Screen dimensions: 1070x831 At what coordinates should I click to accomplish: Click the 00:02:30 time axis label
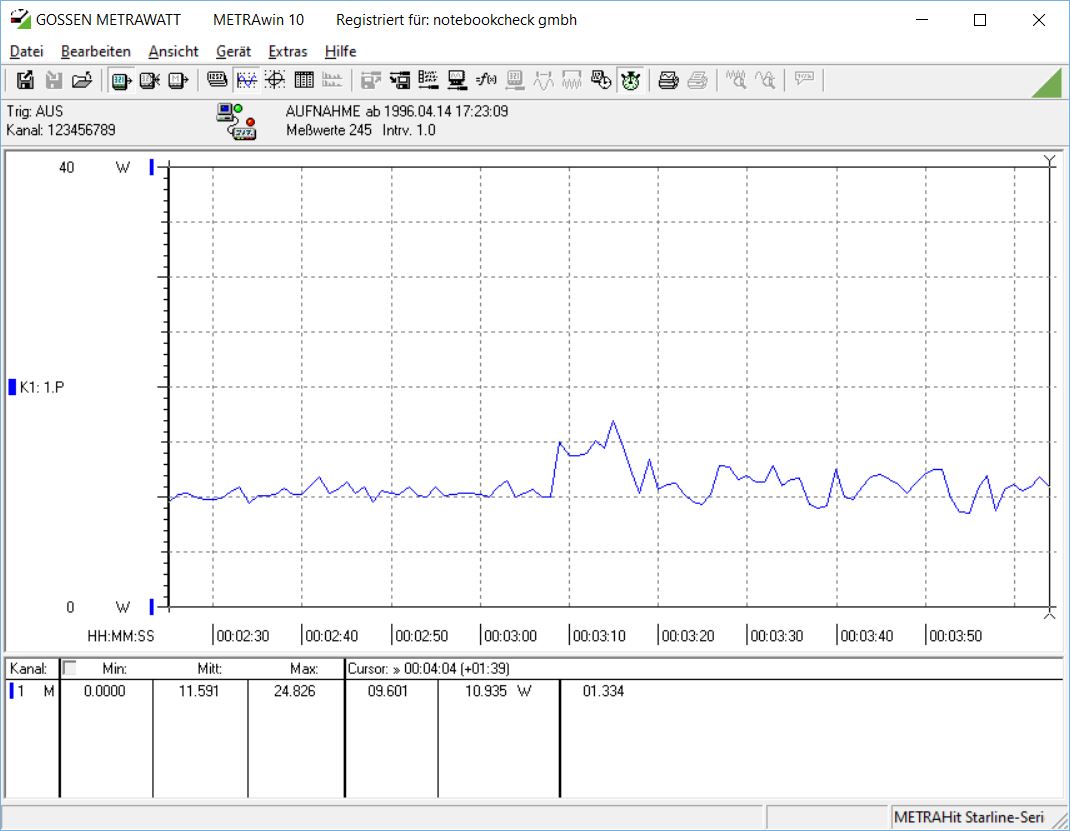pos(242,636)
